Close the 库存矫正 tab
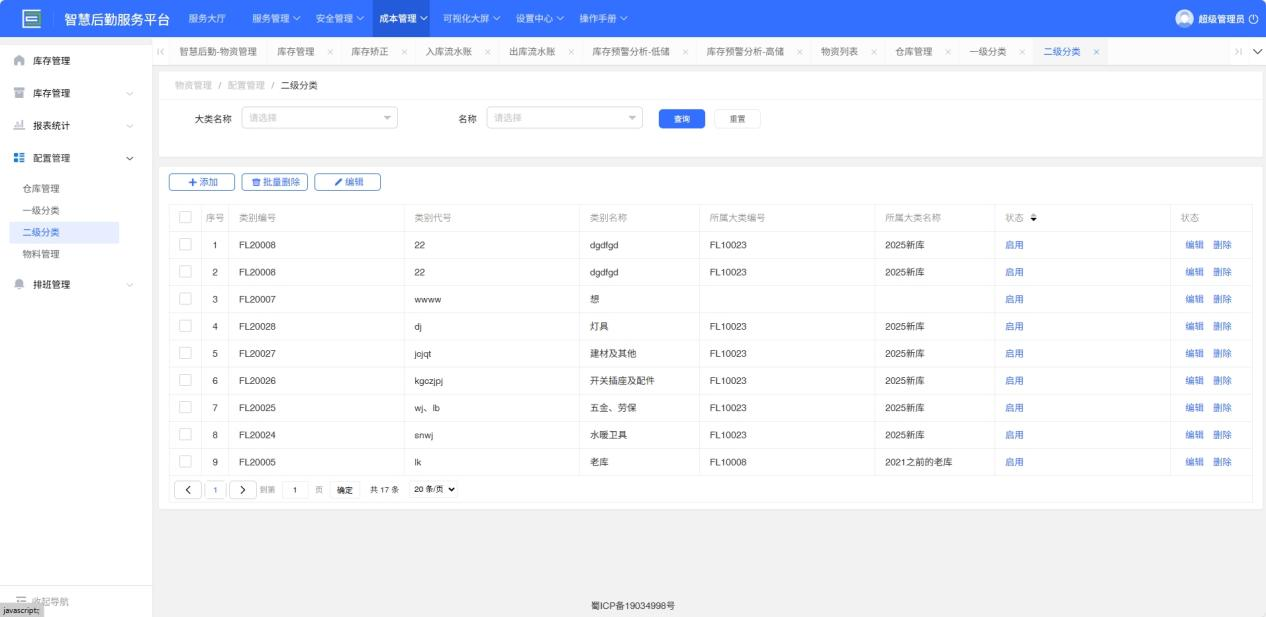Image resolution: width=1266 pixels, height=617 pixels. click(404, 52)
